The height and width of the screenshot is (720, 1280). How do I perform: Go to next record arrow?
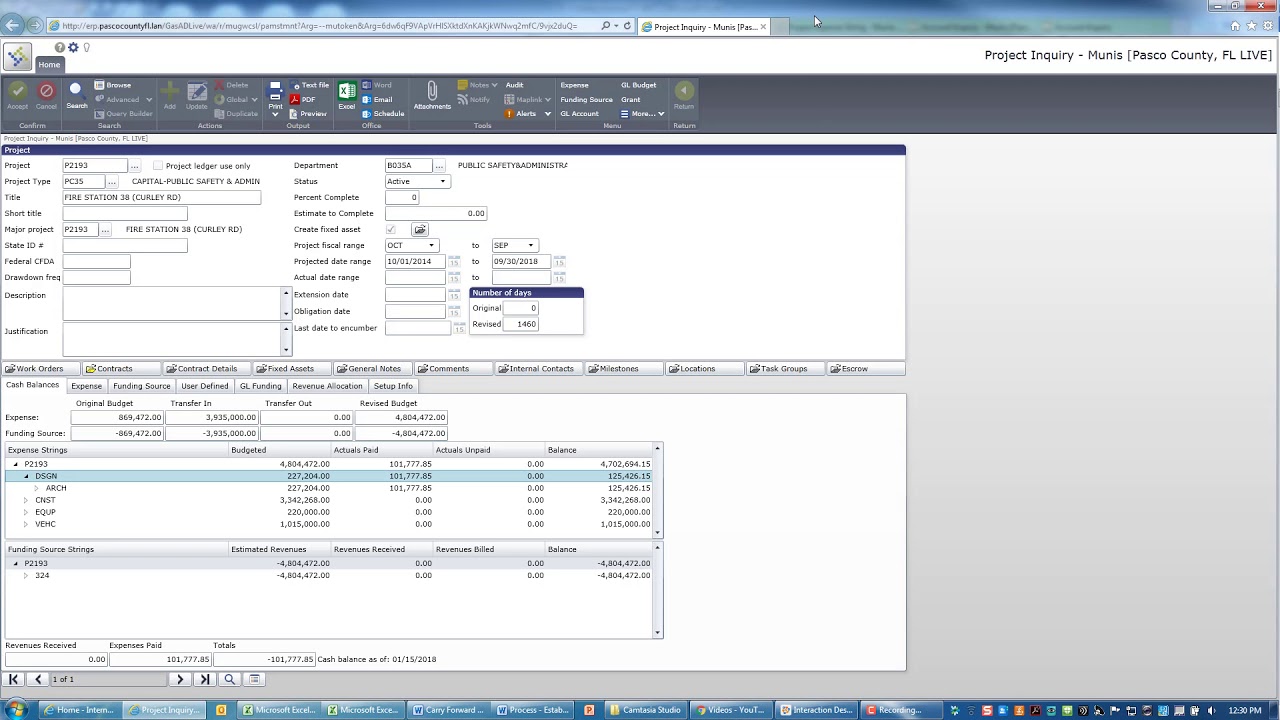pos(180,679)
